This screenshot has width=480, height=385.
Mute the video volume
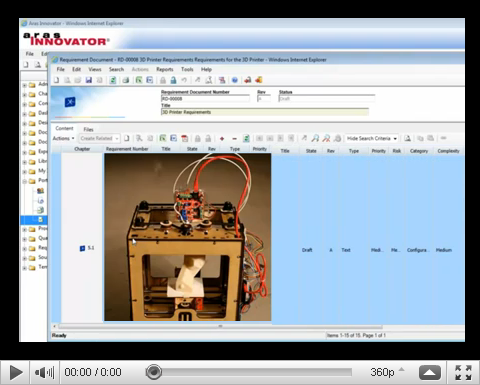pos(44,372)
